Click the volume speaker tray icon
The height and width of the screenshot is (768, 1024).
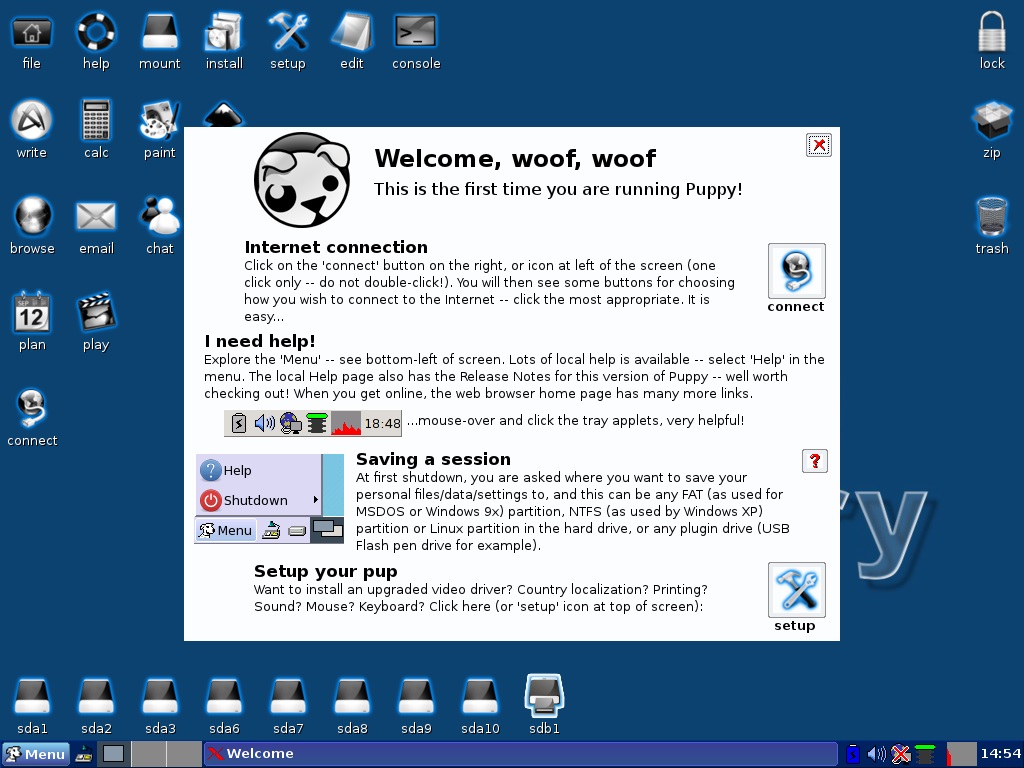(876, 754)
